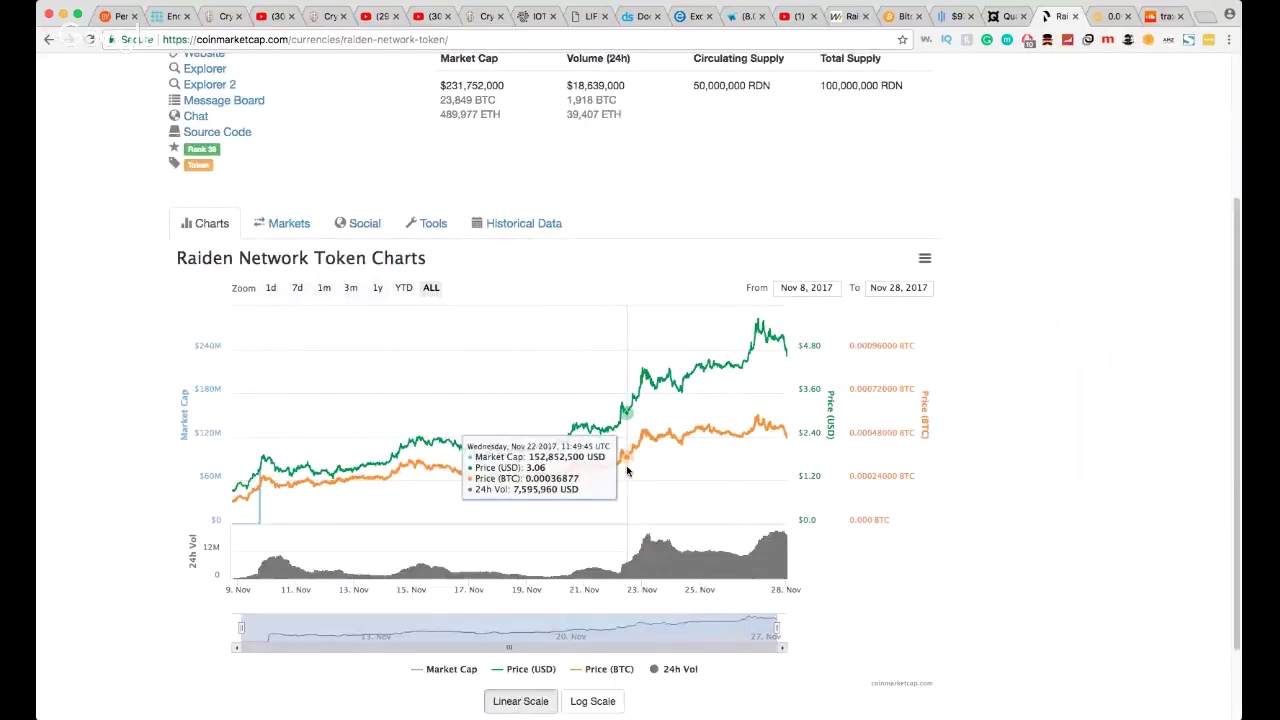This screenshot has height=720, width=1280.
Task: Switch to the Social tab
Action: [357, 223]
